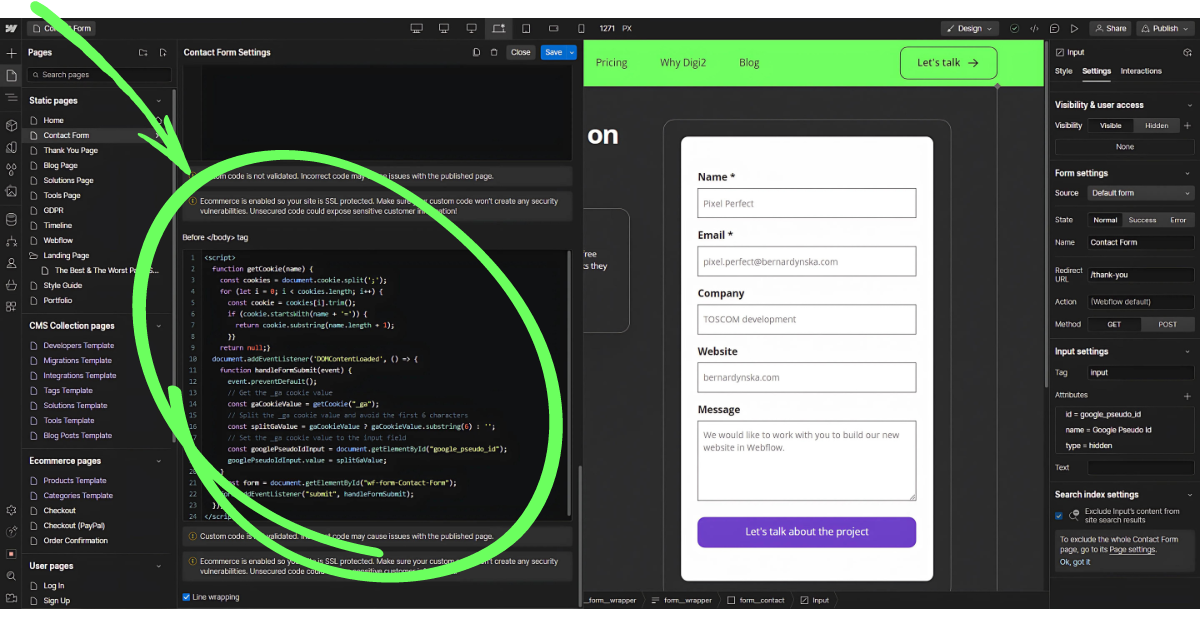The width and height of the screenshot is (1200, 627).
Task: Open the Navigator panel
Action: point(11,98)
